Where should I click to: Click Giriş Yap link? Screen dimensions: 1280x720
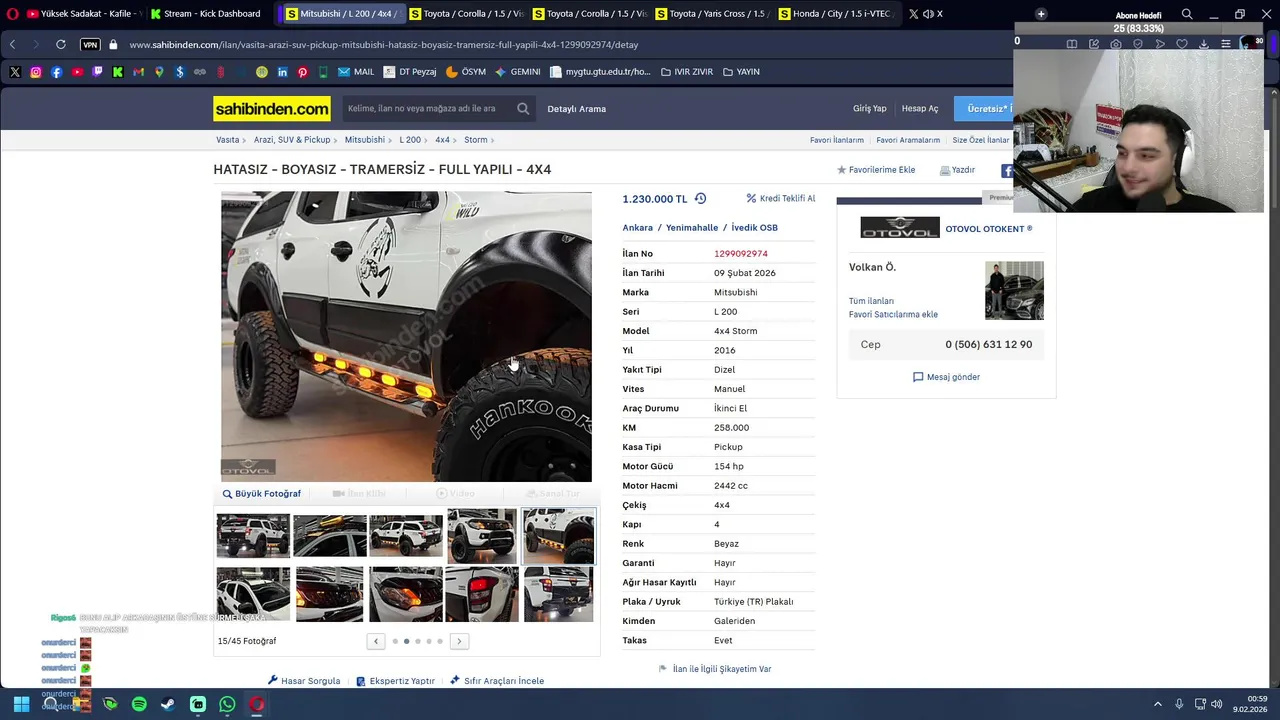869,109
